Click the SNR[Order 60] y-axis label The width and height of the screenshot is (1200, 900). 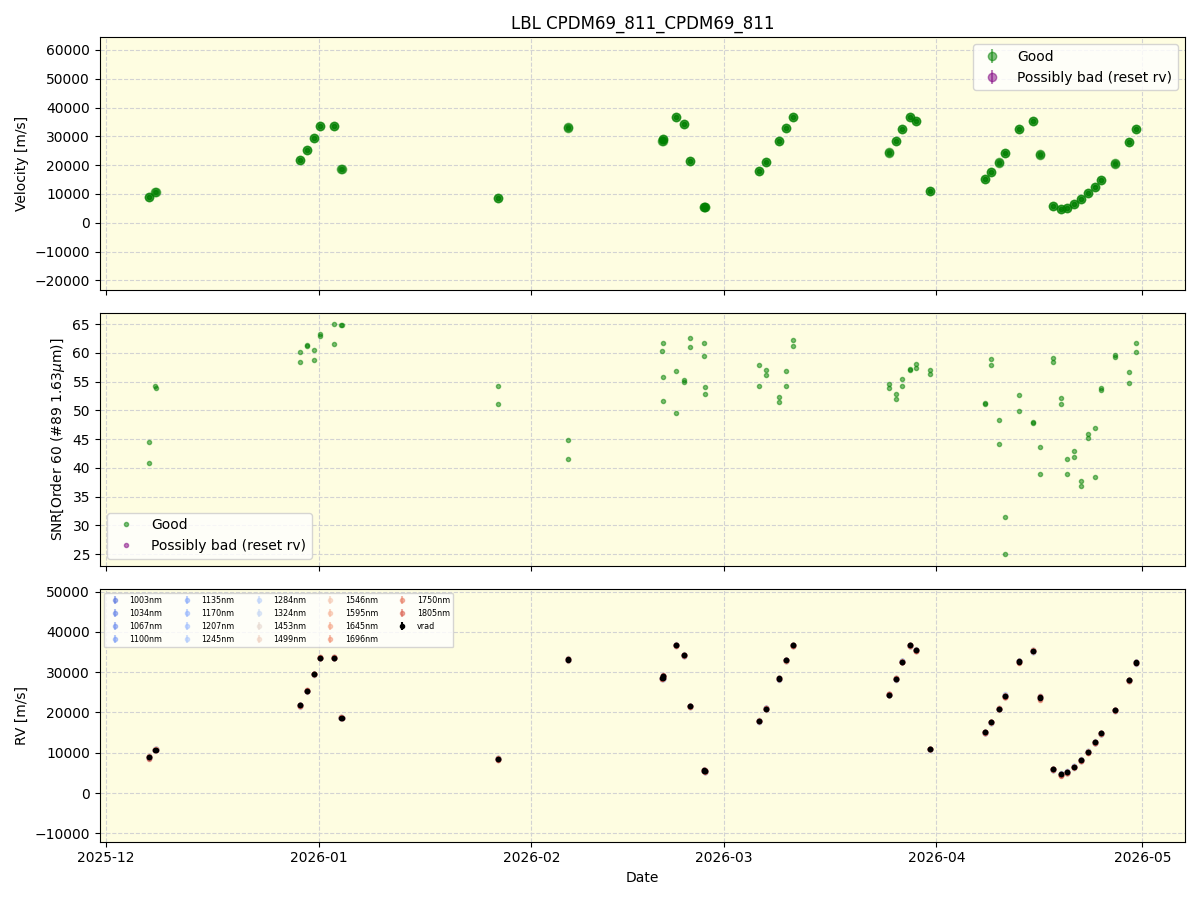point(57,440)
